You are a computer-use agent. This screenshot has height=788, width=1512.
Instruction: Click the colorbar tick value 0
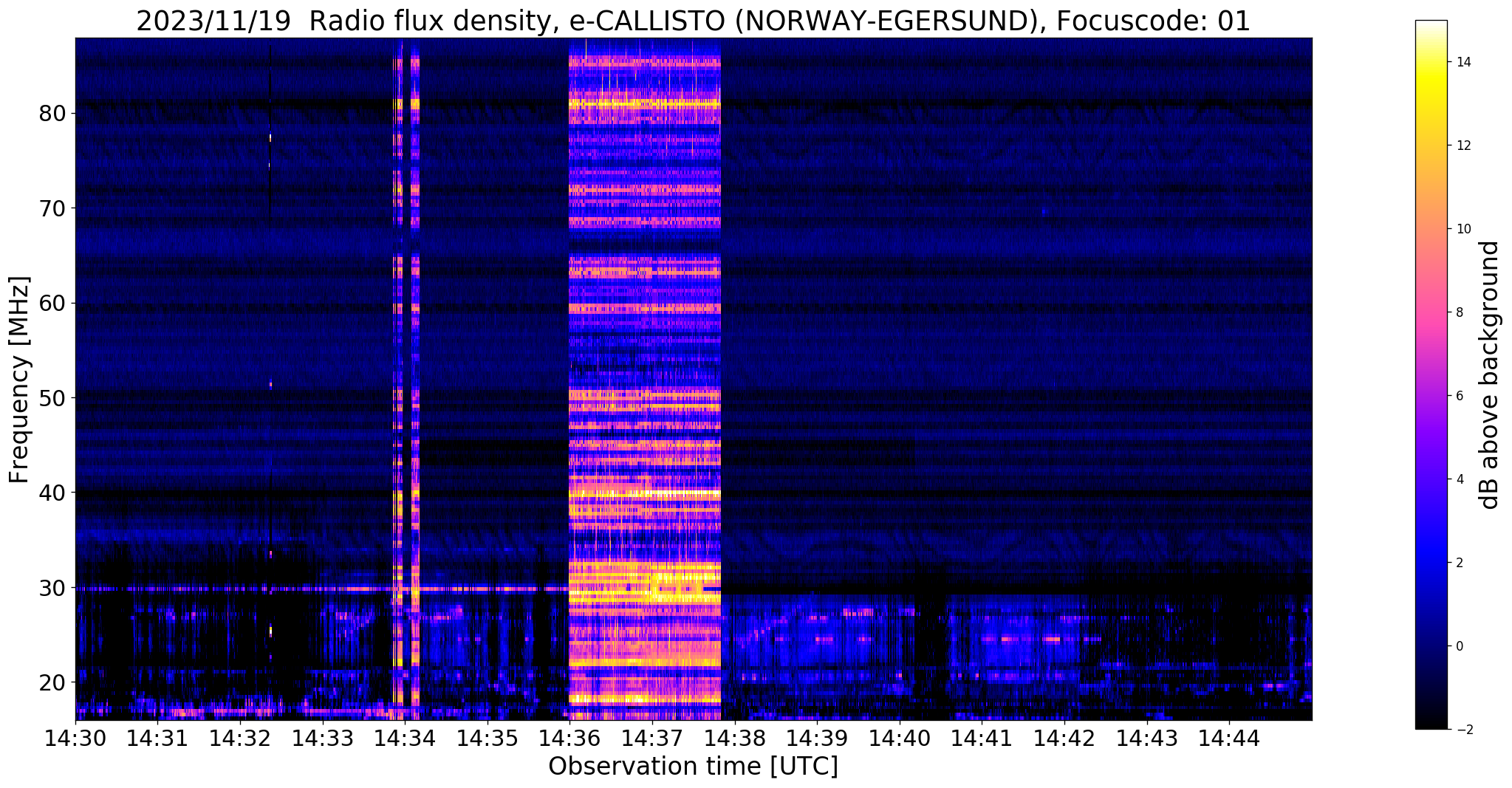coord(1460,646)
